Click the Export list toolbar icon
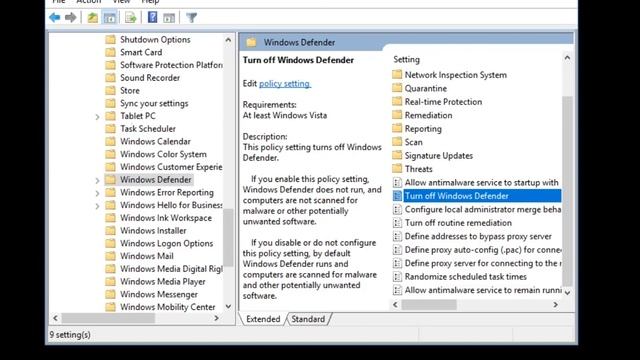The image size is (640, 360). [131, 18]
